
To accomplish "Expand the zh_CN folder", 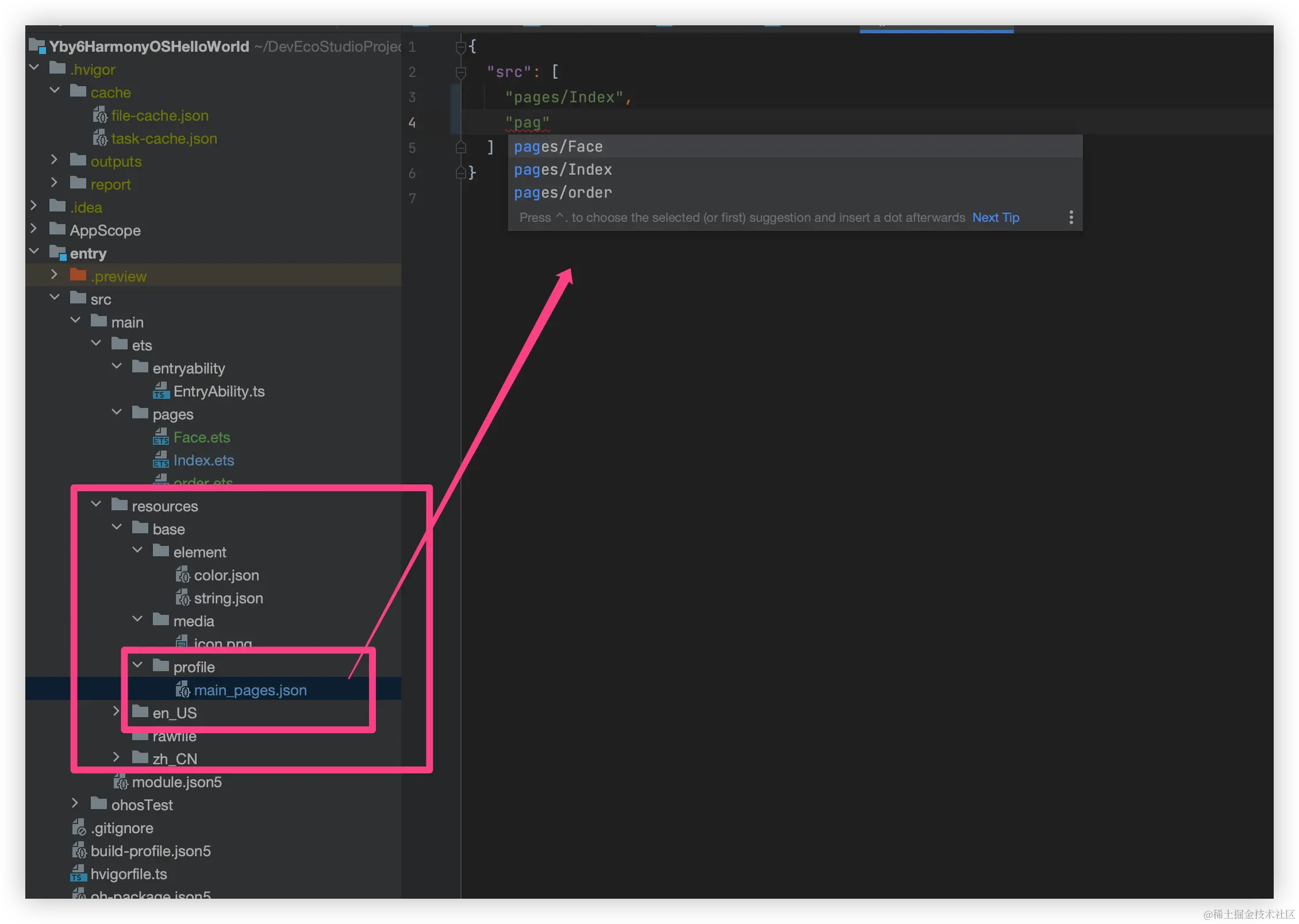I will 117,757.
